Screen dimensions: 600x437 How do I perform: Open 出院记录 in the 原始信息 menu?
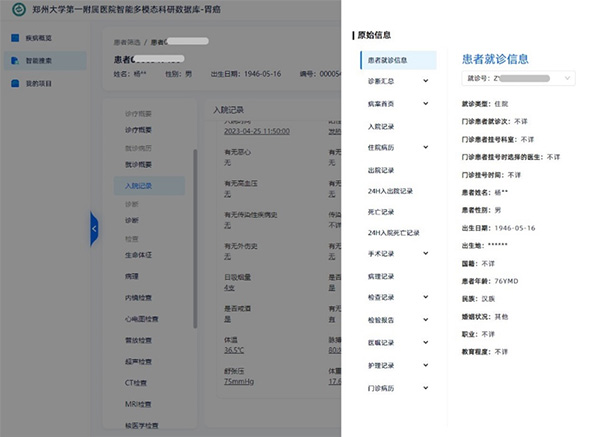[x=381, y=169]
